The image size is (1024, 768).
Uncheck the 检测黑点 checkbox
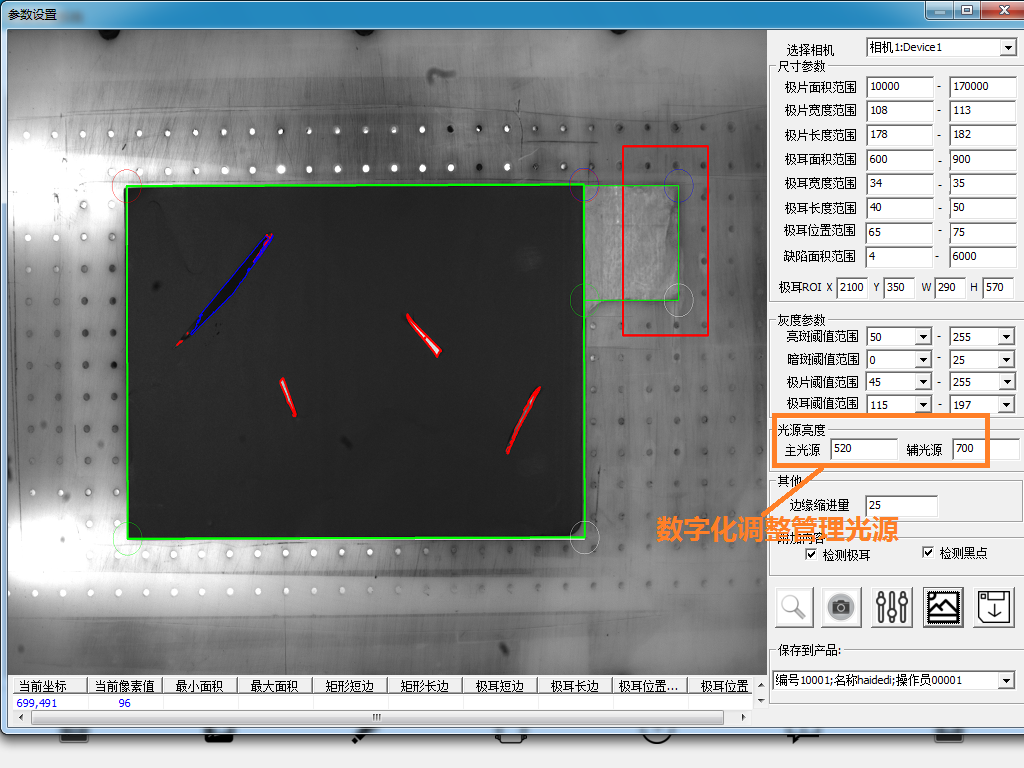point(928,552)
